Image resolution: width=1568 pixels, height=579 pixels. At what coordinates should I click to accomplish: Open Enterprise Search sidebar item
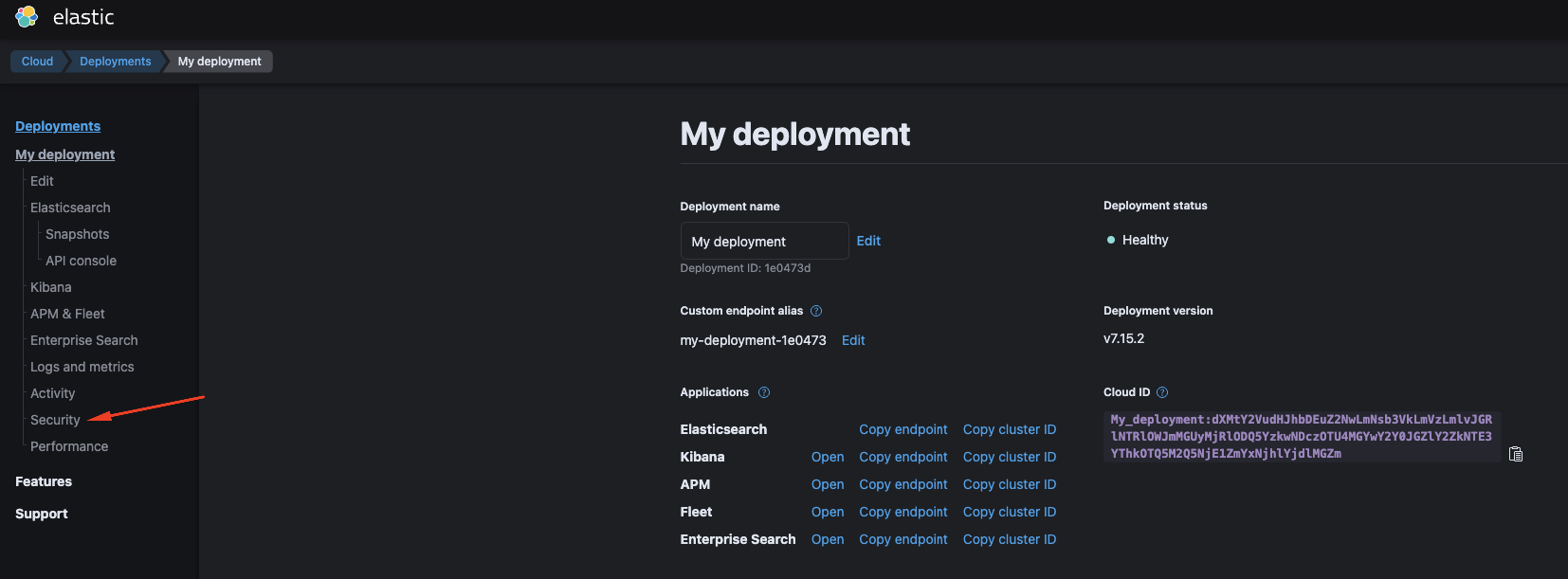(83, 340)
